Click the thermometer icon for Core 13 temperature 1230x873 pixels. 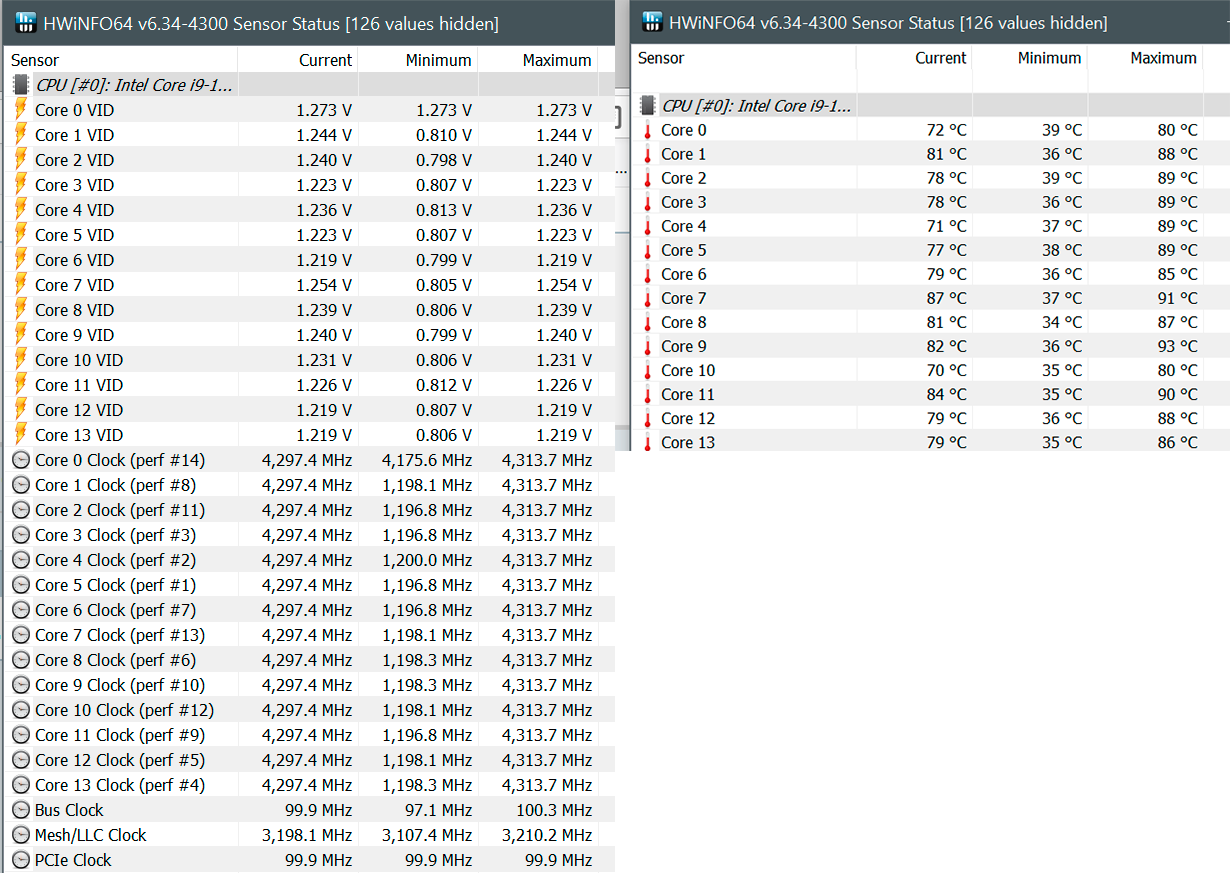pyautogui.click(x=648, y=442)
